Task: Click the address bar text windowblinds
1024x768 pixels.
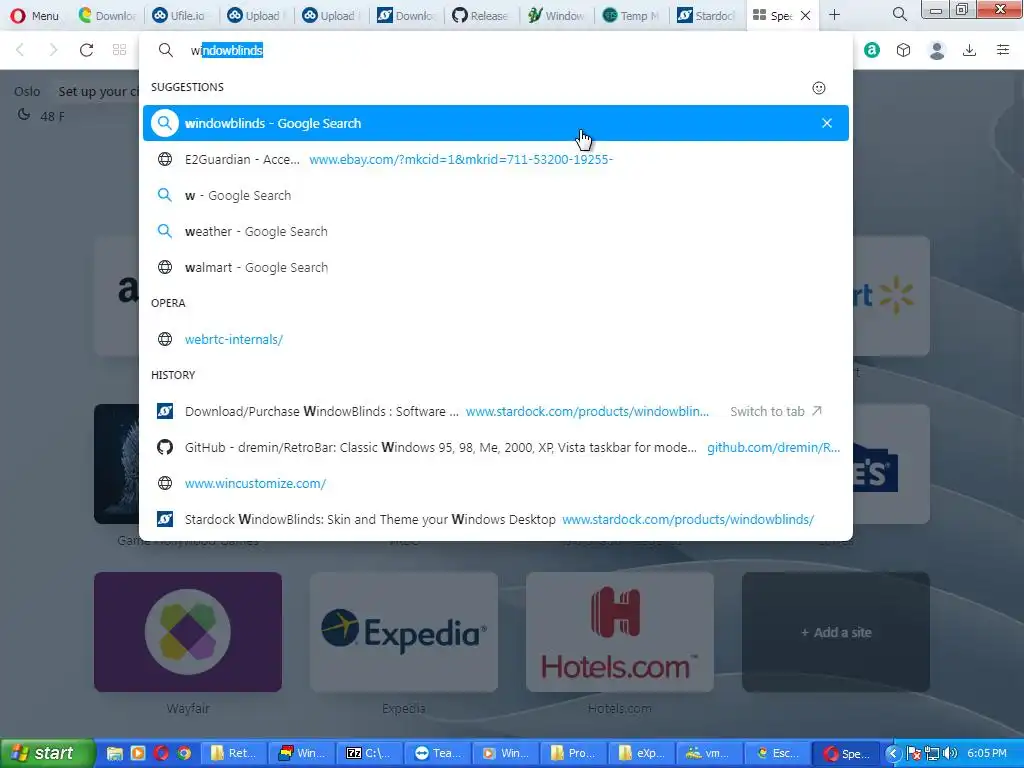Action: [227, 50]
